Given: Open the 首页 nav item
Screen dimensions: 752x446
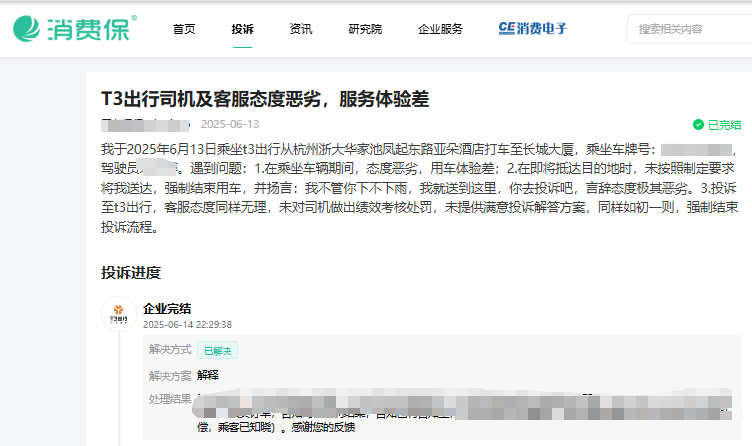Looking at the screenshot, I should (184, 29).
